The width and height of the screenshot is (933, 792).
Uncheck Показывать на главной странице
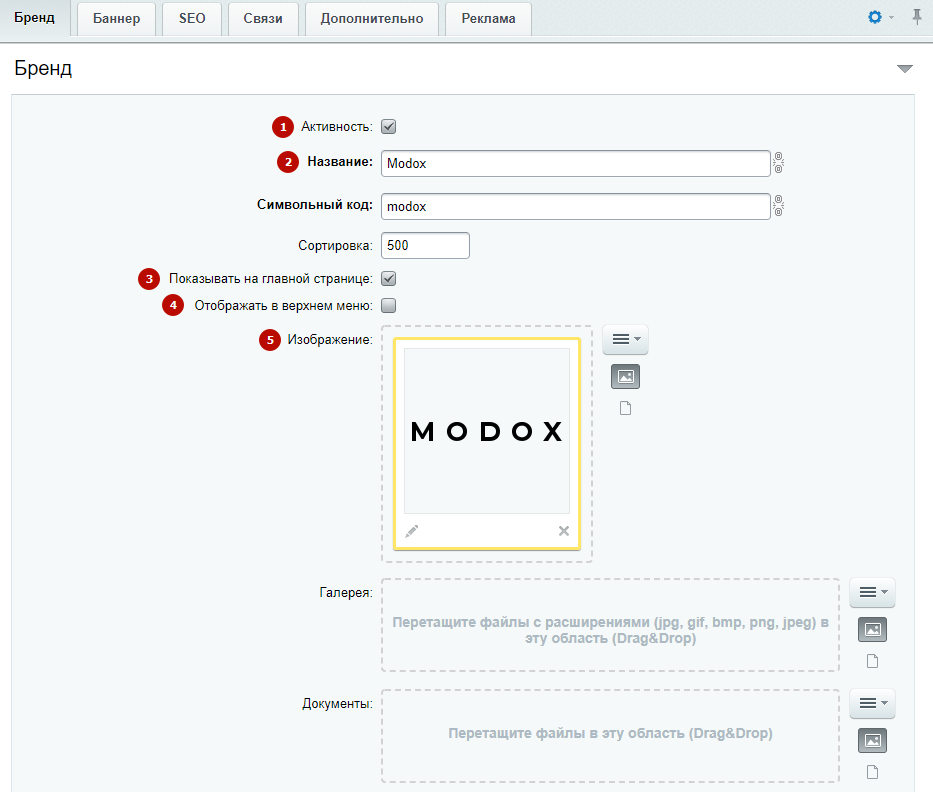[389, 278]
